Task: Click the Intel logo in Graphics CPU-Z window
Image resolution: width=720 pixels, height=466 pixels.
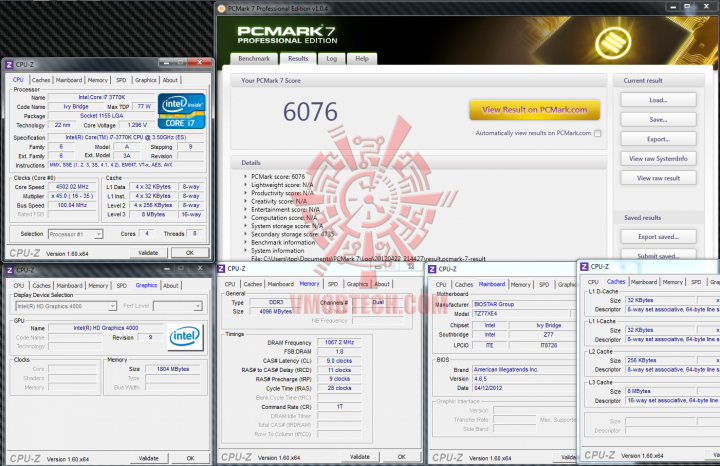Action: [185, 337]
